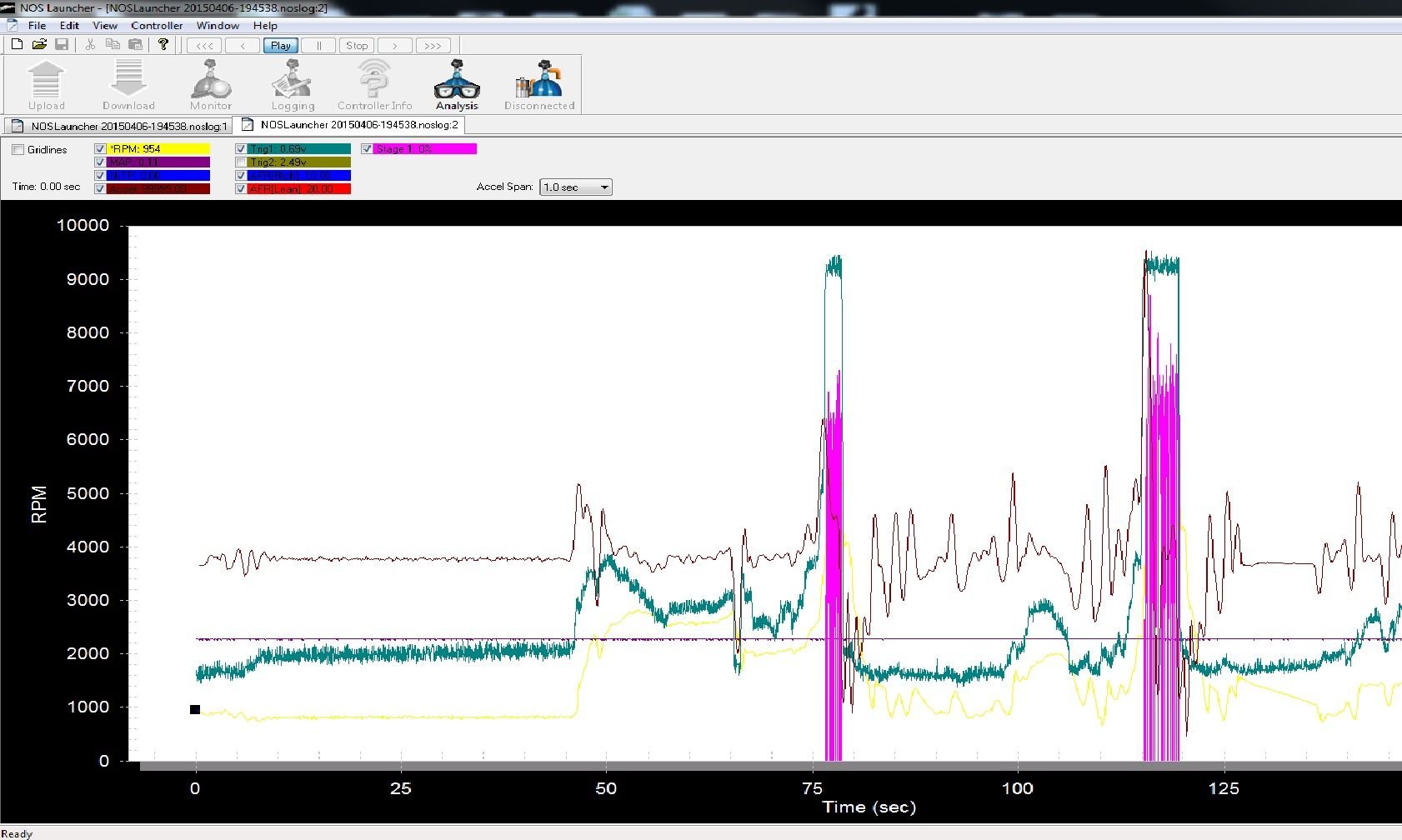Enable the Trig2 trace checkbox

(x=241, y=162)
